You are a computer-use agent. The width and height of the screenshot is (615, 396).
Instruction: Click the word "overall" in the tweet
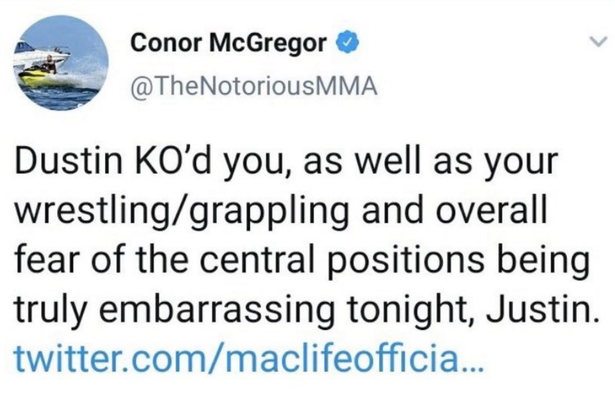pyautogui.click(x=491, y=210)
